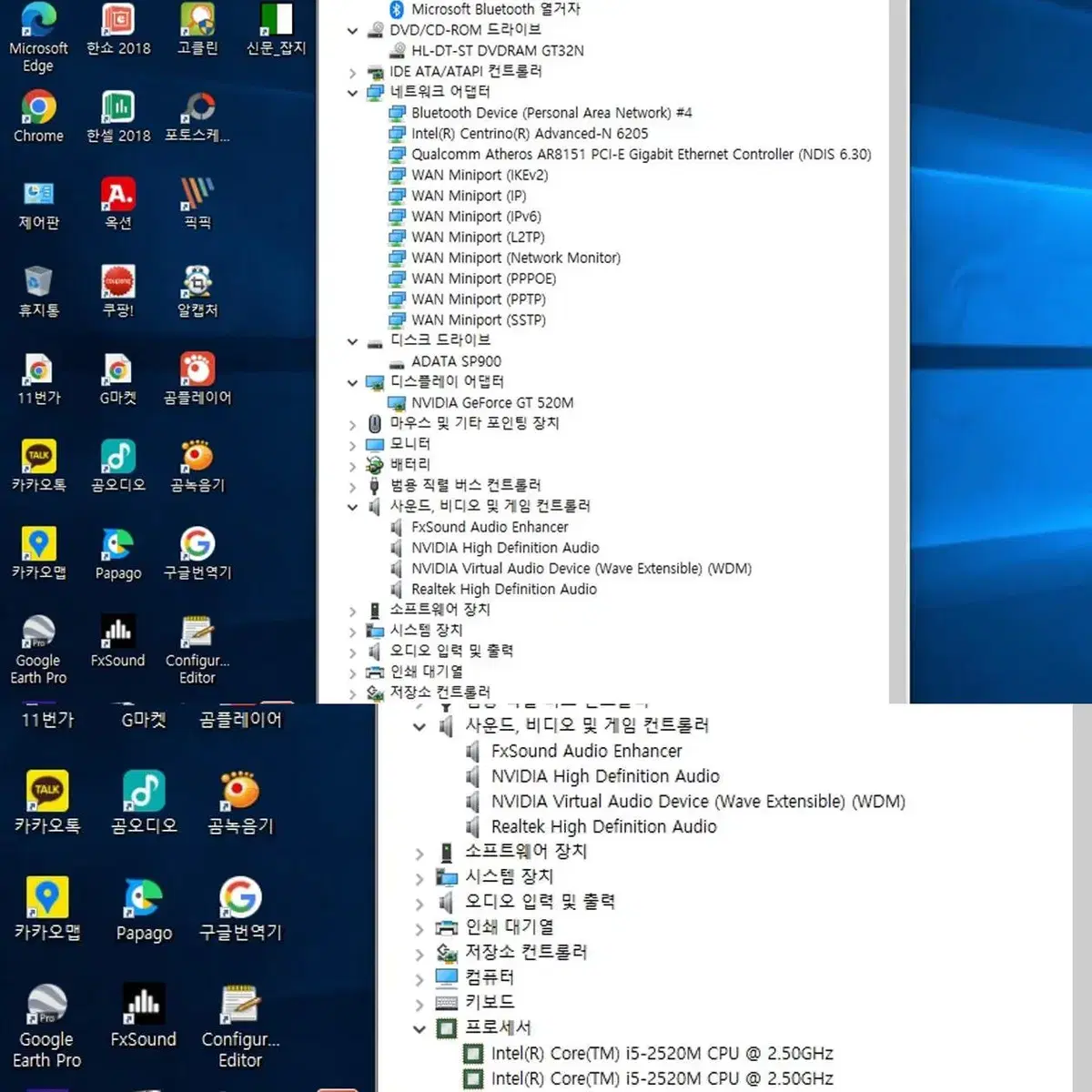Image resolution: width=1092 pixels, height=1092 pixels.
Task: Select WAN Miniport (PPPOE)
Action: [x=483, y=279]
